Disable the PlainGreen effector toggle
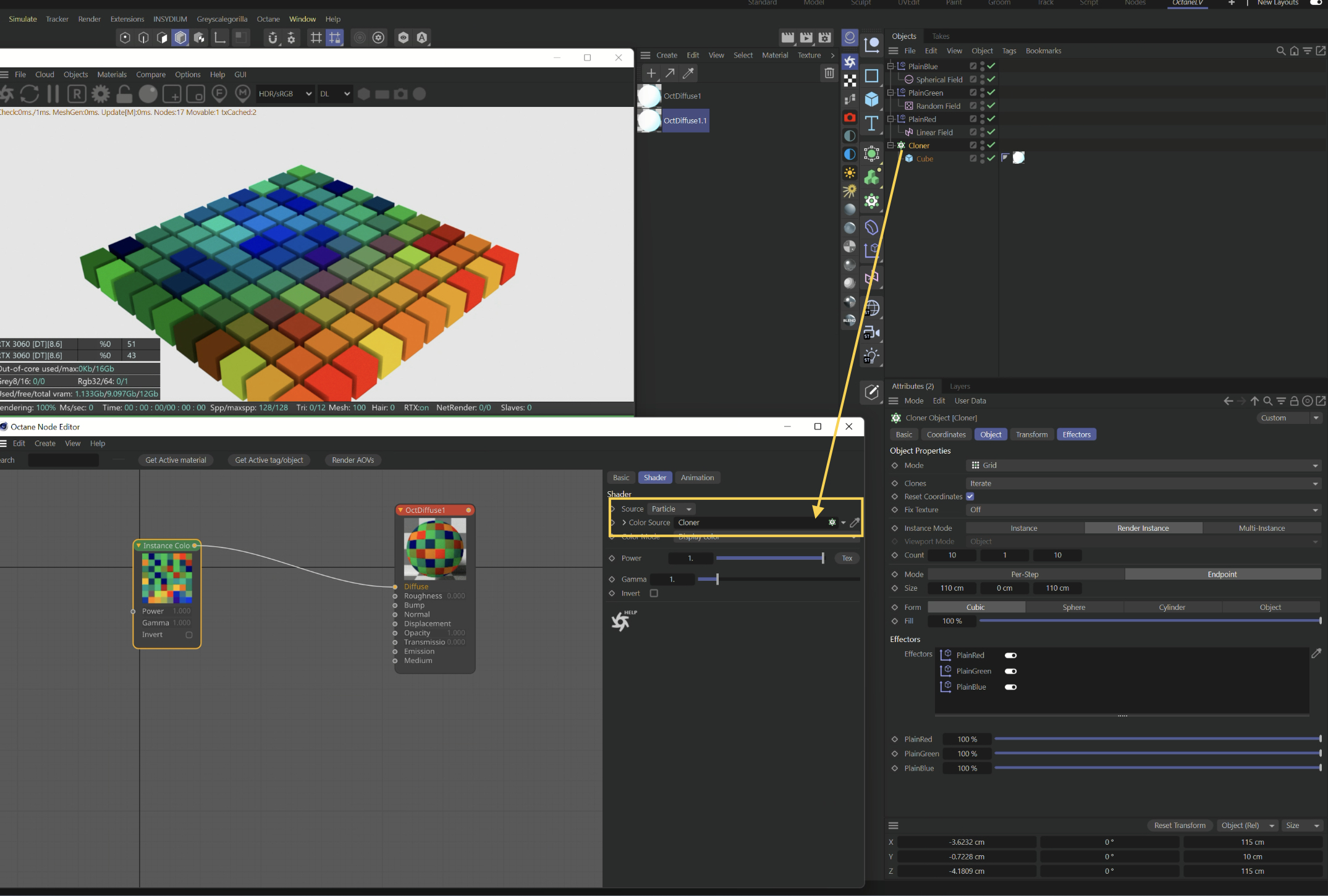The height and width of the screenshot is (896, 1328). coord(1010,671)
